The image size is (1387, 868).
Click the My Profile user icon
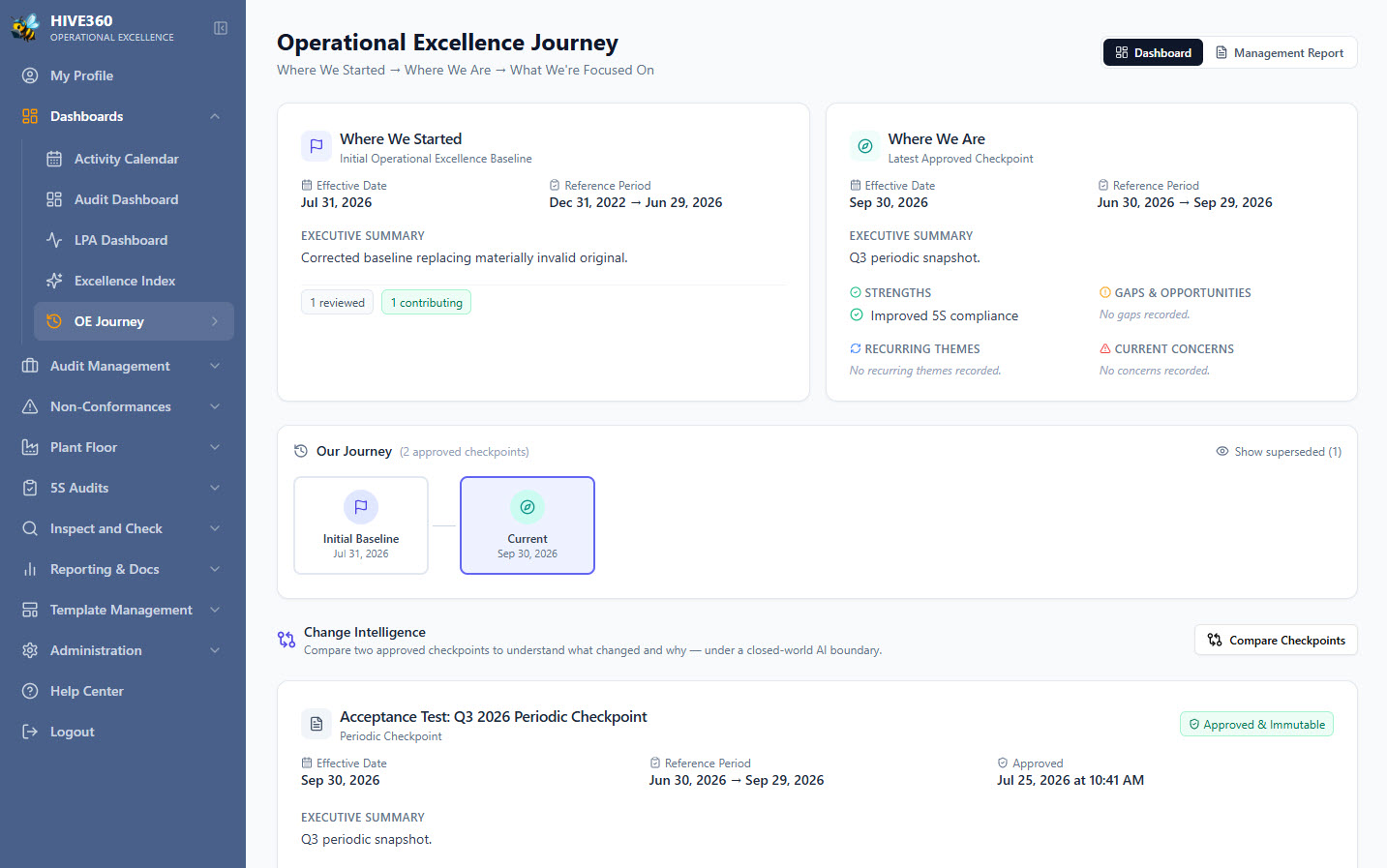[x=30, y=75]
